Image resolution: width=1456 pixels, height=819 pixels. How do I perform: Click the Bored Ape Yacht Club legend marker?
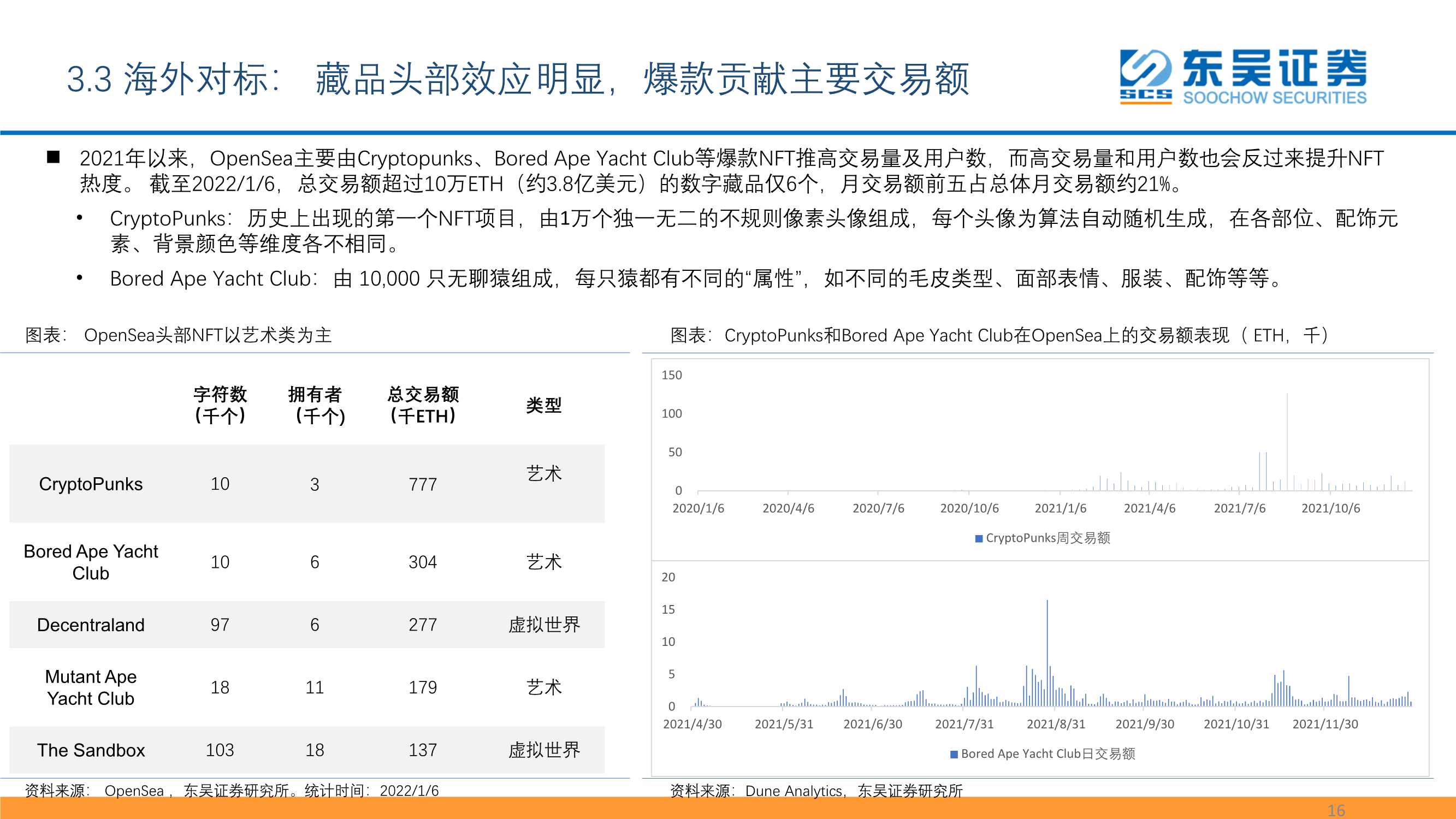point(954,755)
